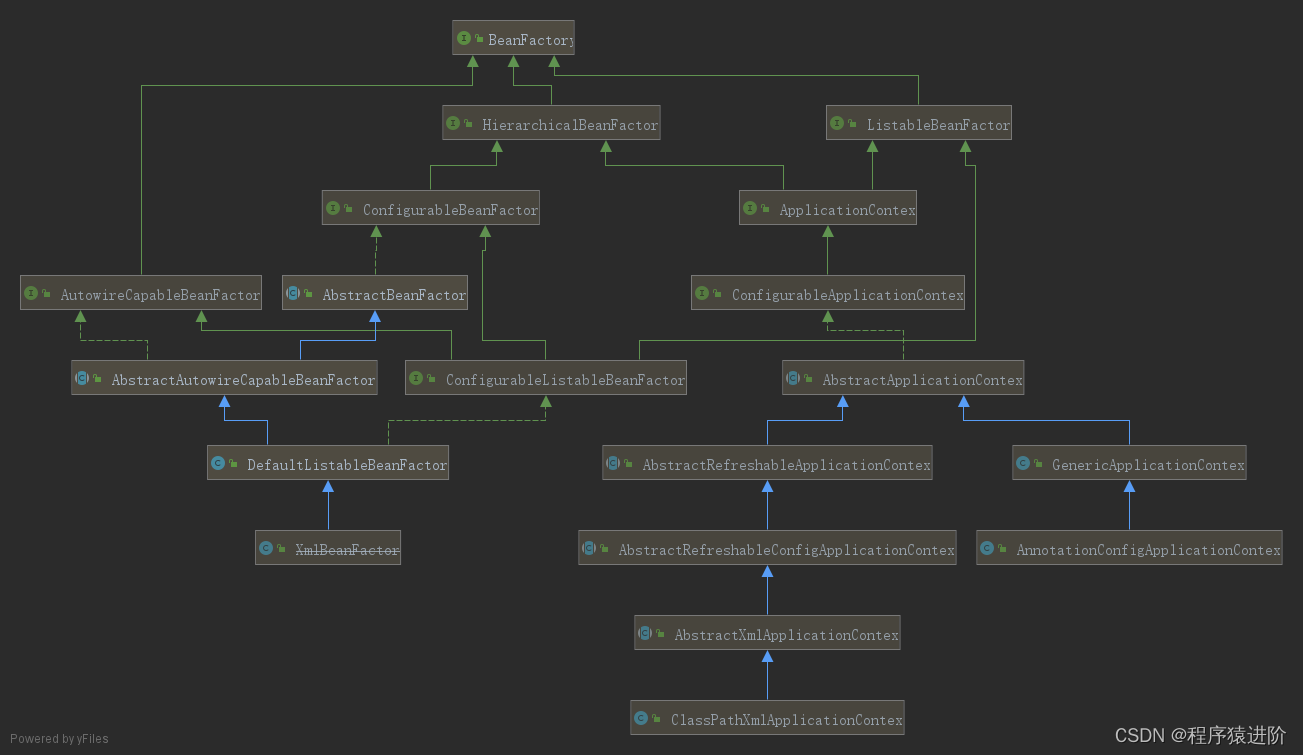The height and width of the screenshot is (755, 1303).
Task: Click the AutowireCapableBeanFactory node label
Action: pos(160,295)
